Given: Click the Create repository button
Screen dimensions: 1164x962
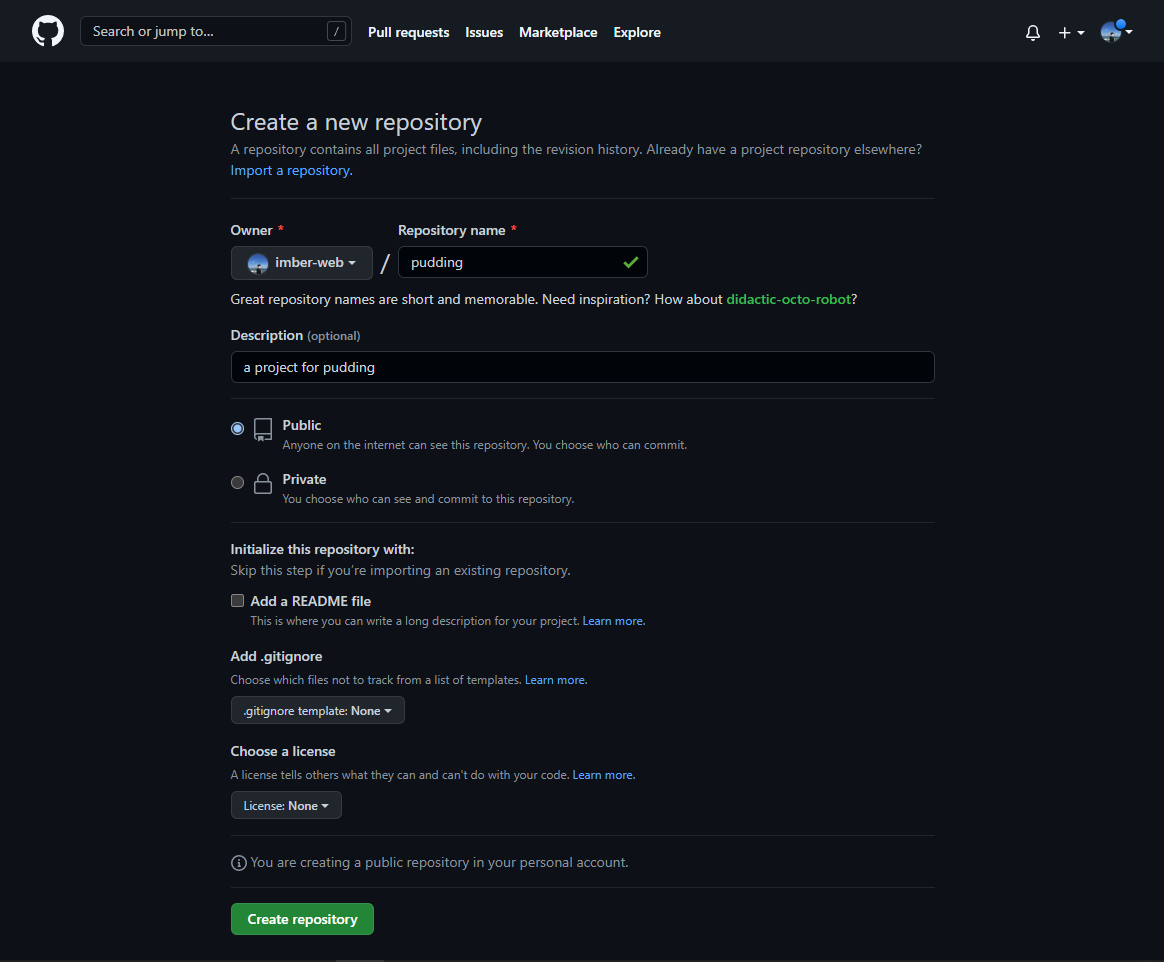Looking at the screenshot, I should (x=302, y=919).
